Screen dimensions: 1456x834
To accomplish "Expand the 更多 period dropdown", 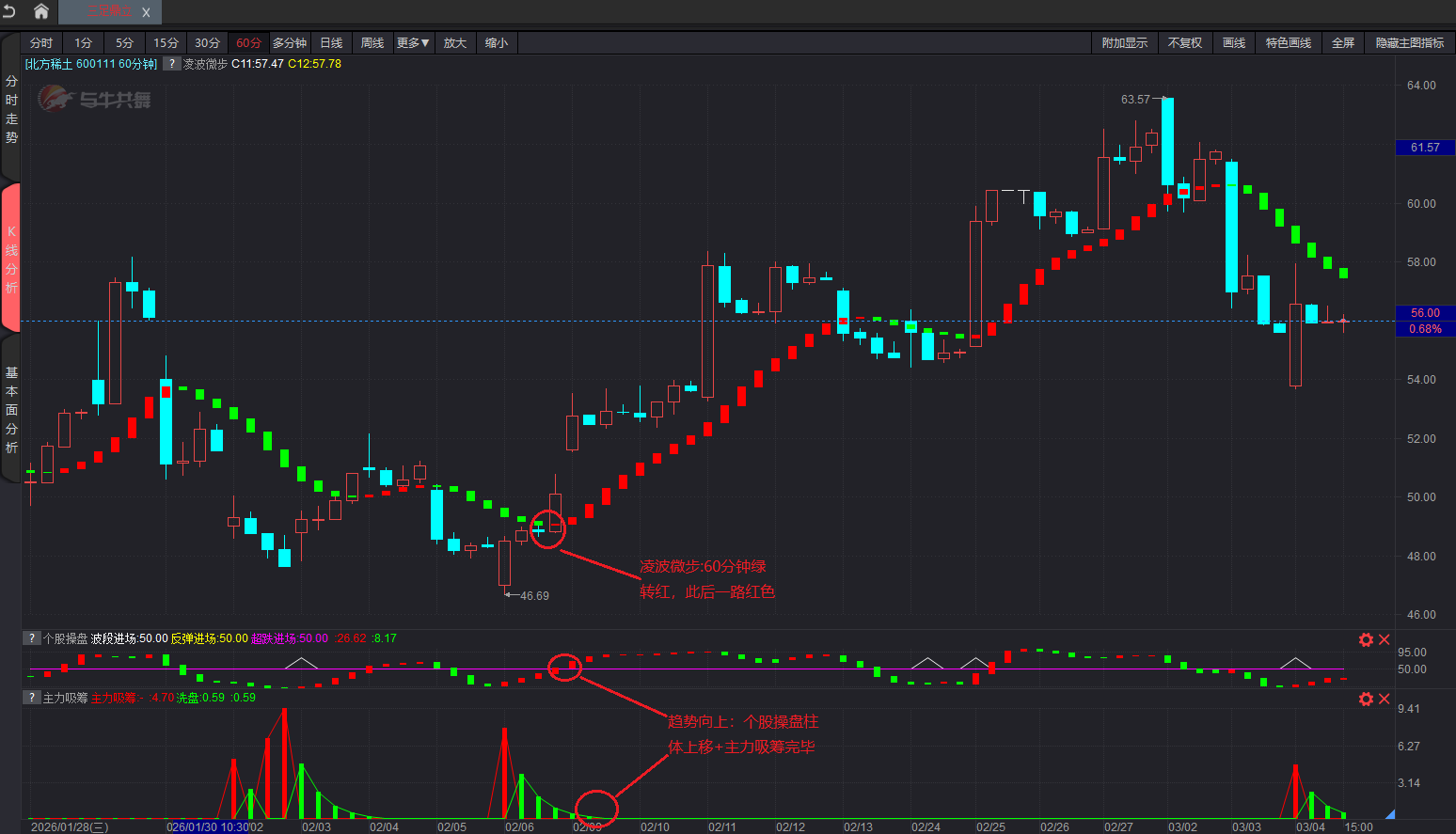I will coord(413,43).
